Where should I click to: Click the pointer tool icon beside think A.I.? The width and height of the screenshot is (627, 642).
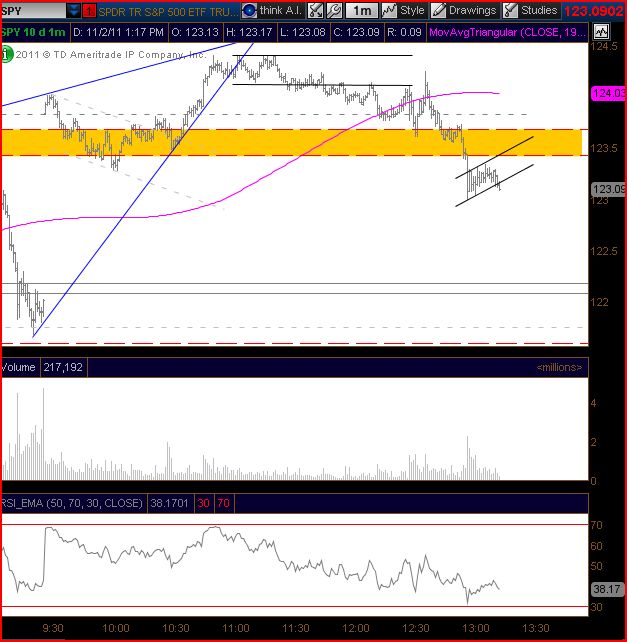click(315, 11)
